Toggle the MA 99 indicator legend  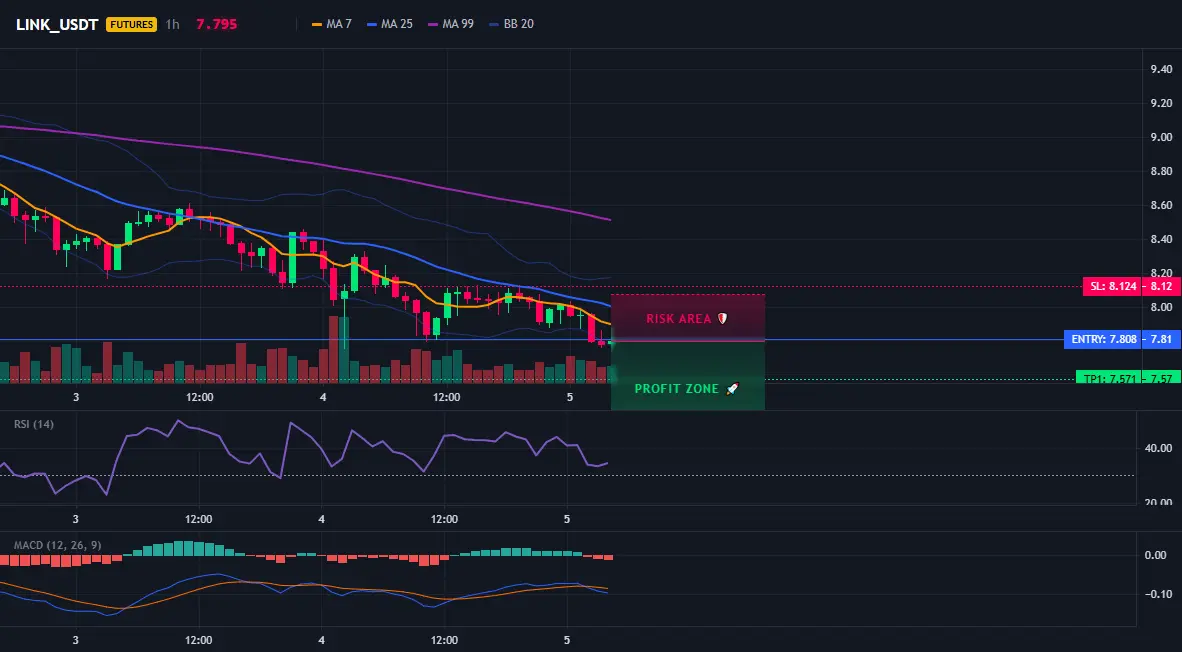coord(451,24)
